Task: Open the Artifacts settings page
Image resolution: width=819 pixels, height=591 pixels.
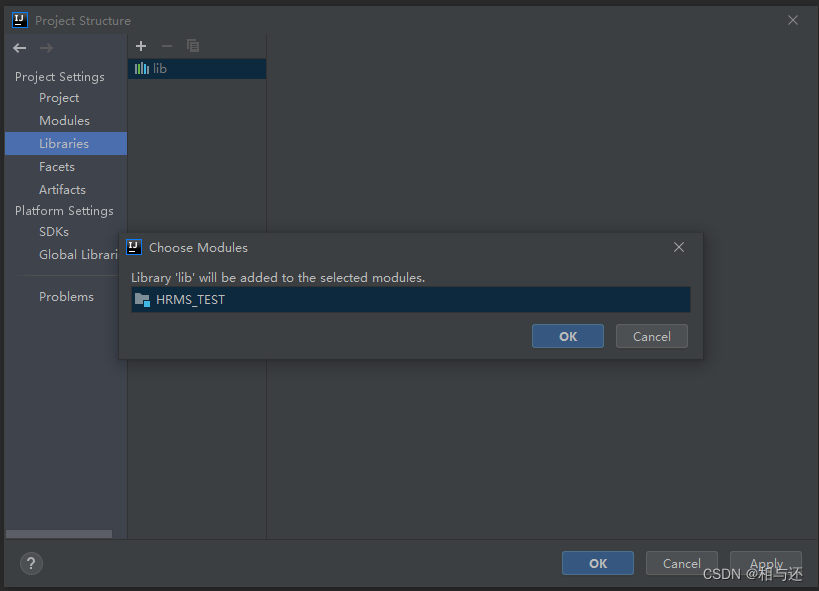Action: tap(62, 190)
